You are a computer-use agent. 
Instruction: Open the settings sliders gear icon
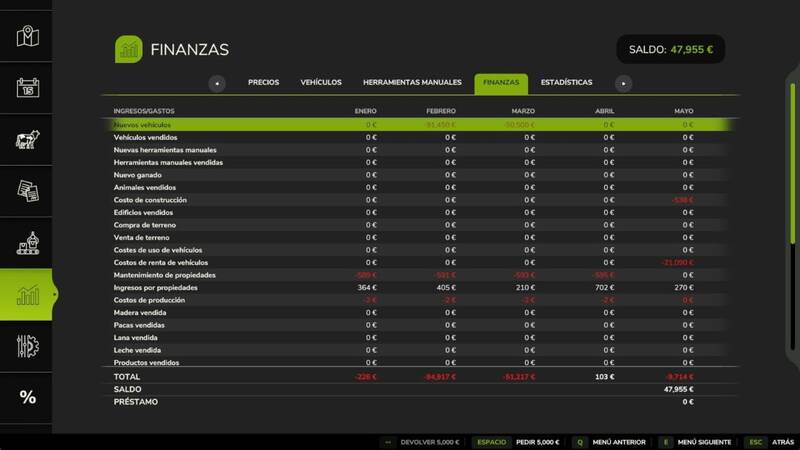click(28, 346)
